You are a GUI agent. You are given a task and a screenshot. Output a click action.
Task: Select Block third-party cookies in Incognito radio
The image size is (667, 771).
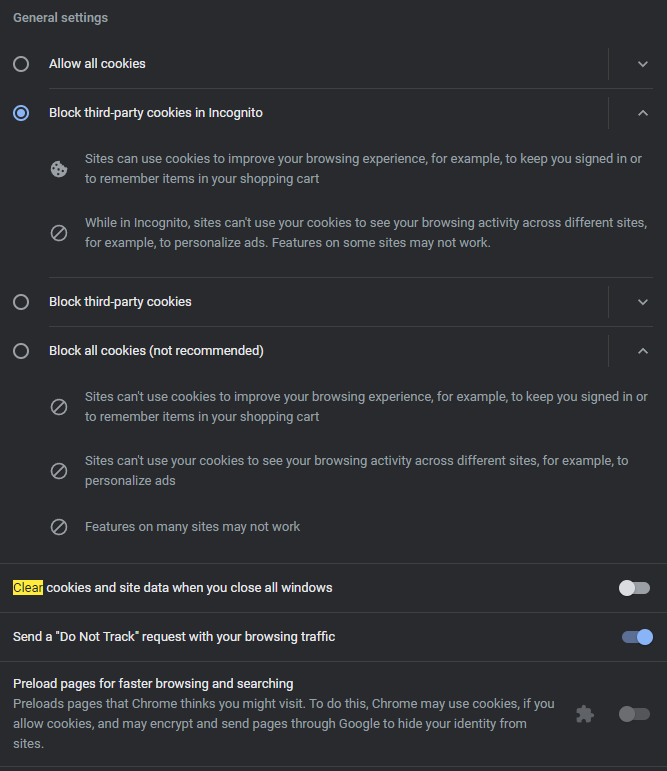pyautogui.click(x=21, y=113)
